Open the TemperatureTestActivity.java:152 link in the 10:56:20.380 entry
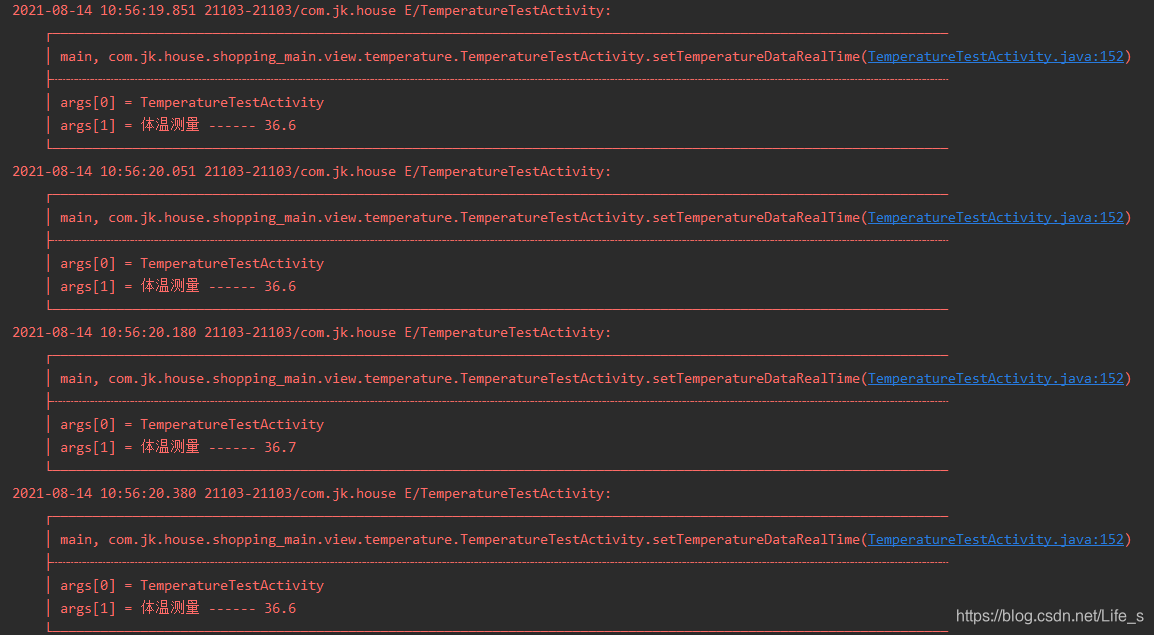The height and width of the screenshot is (635, 1154). tap(996, 540)
